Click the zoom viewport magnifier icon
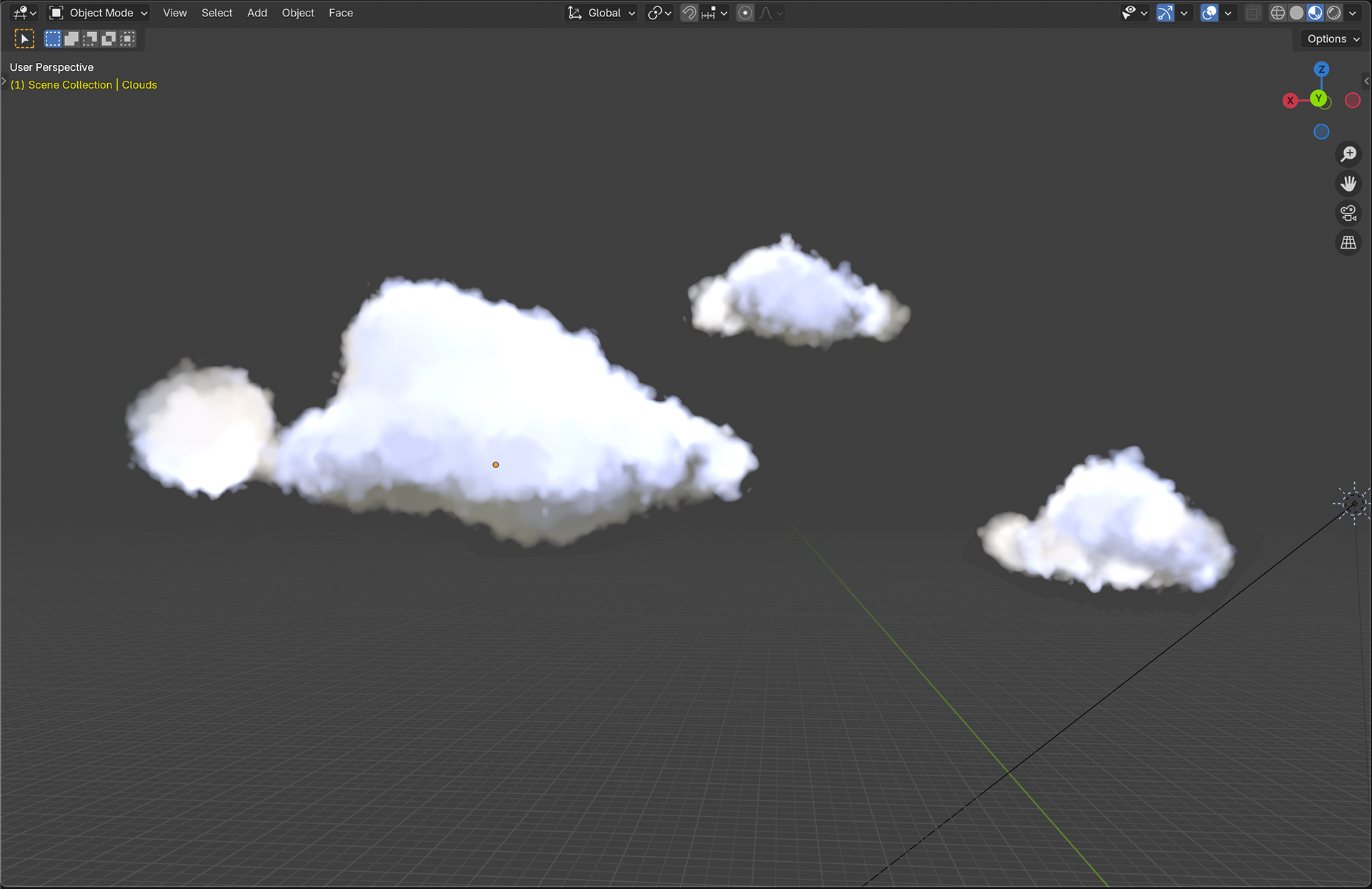This screenshot has height=889, width=1372. coord(1348,154)
